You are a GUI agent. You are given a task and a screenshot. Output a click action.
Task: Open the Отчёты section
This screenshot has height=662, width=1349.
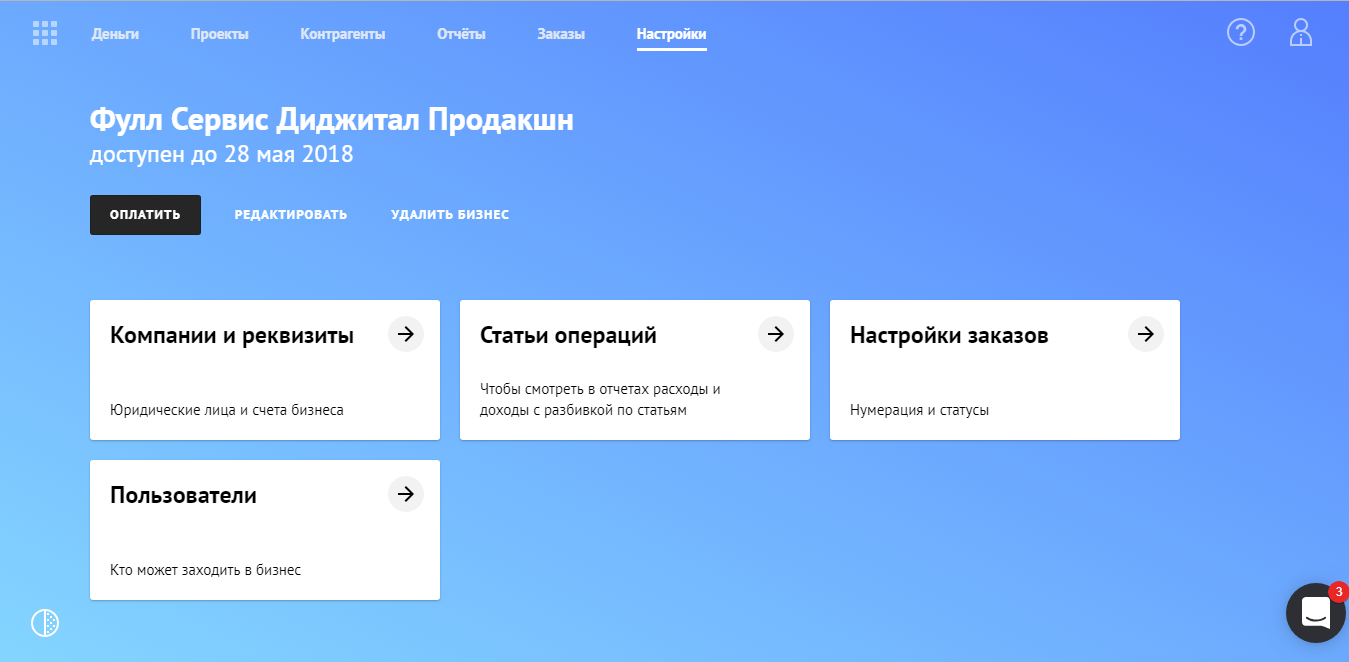coord(461,32)
